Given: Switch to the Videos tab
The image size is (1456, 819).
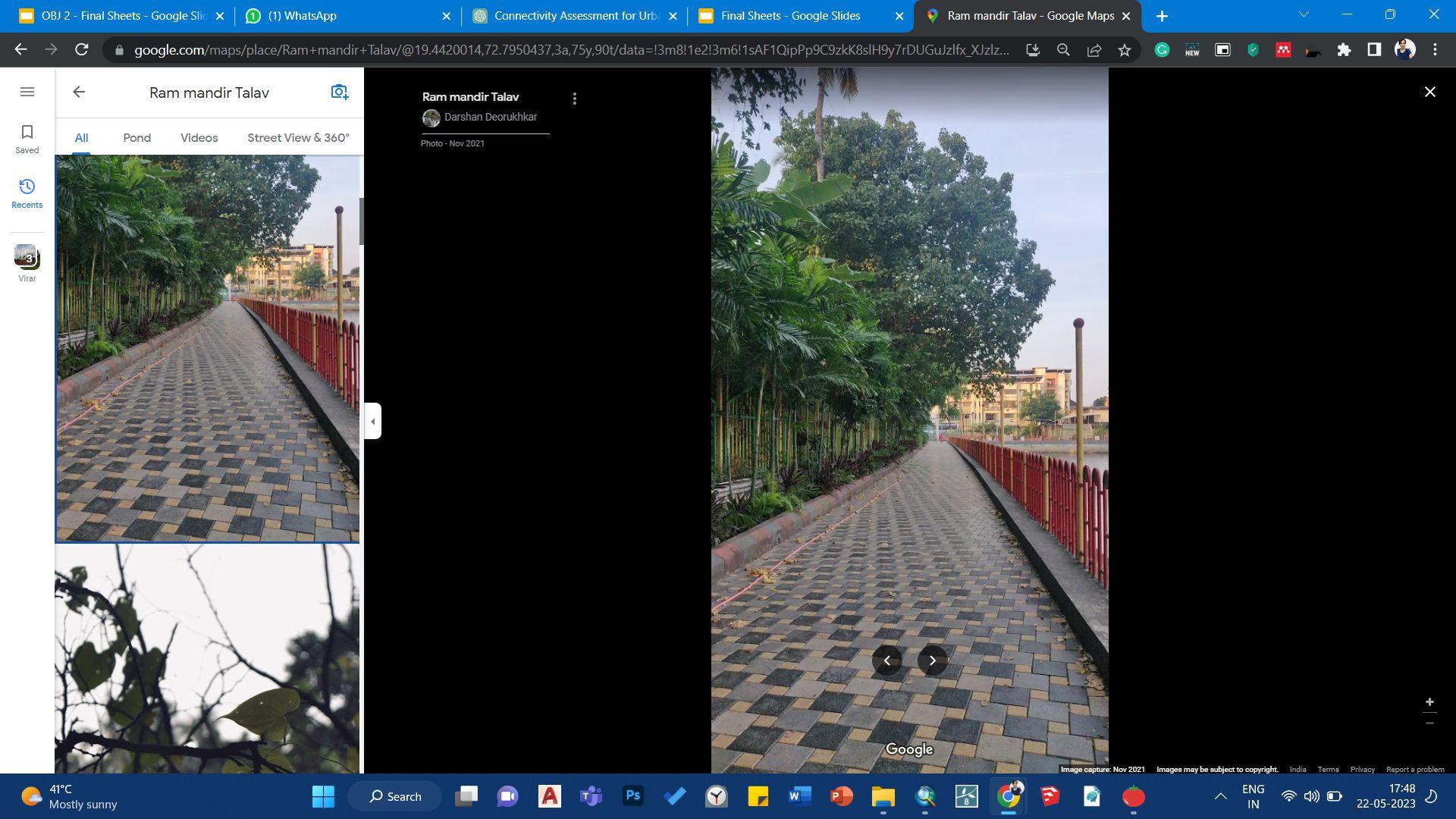Looking at the screenshot, I should [x=199, y=137].
